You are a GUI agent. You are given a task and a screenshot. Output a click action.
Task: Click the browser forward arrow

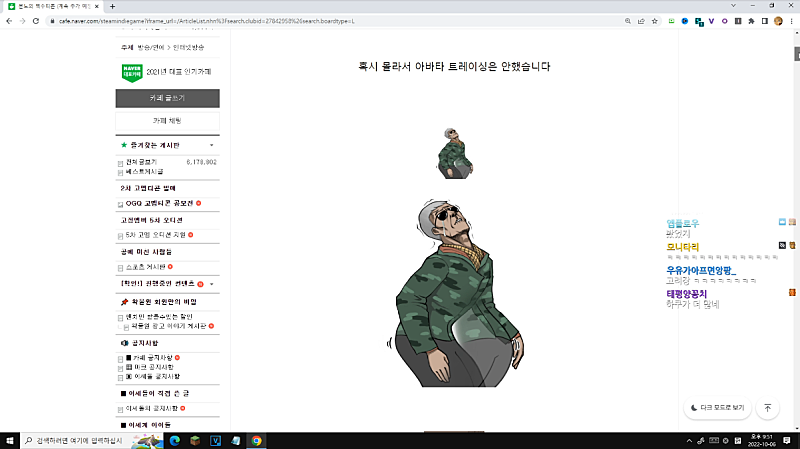coord(22,21)
